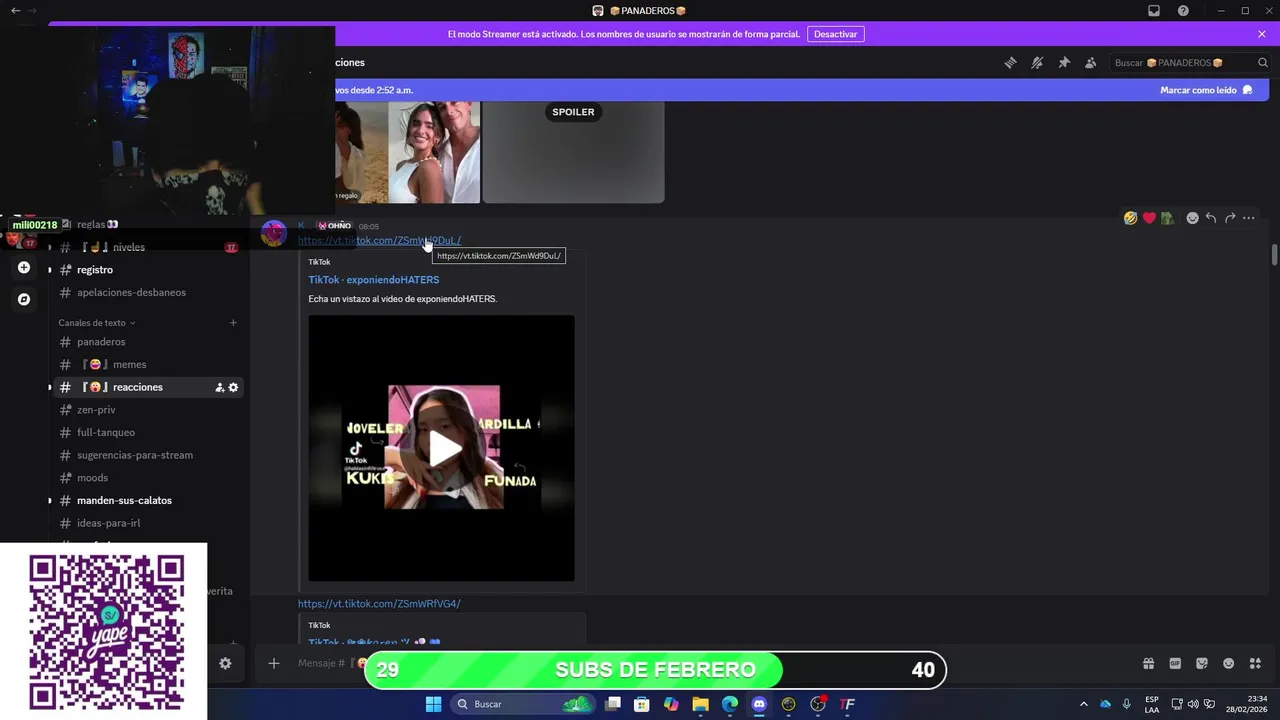This screenshot has height=720, width=1280.
Task: Toggle channel notification bell mute icon
Action: pos(1037,63)
